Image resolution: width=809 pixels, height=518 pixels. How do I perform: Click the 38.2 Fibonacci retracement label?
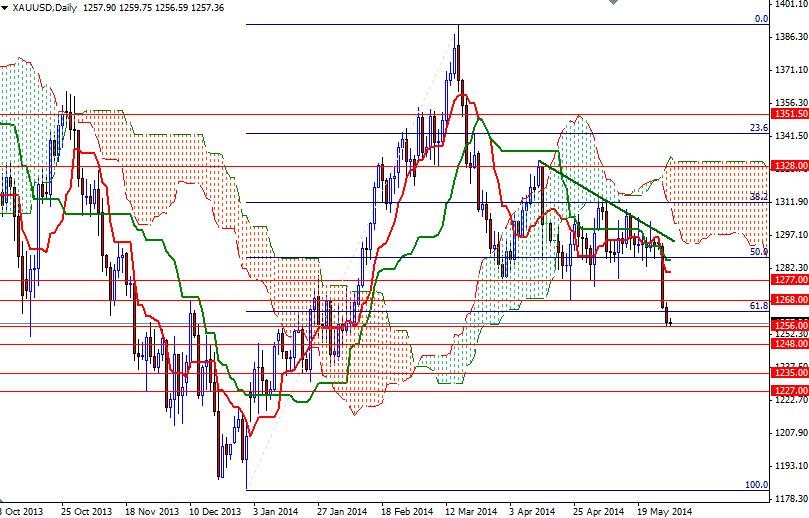(x=757, y=198)
